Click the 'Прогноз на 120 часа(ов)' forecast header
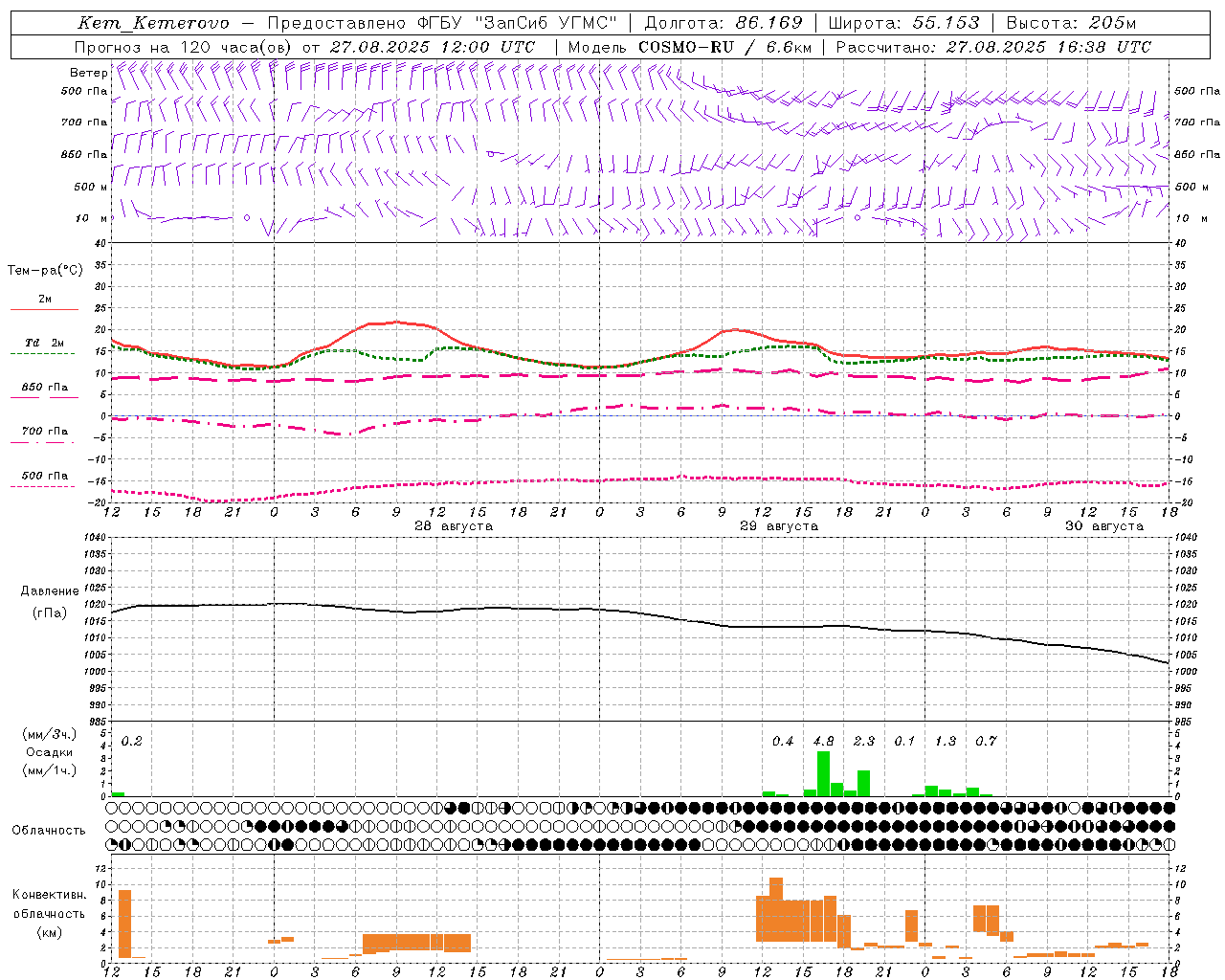The width and height of the screenshot is (1225, 980). (184, 47)
